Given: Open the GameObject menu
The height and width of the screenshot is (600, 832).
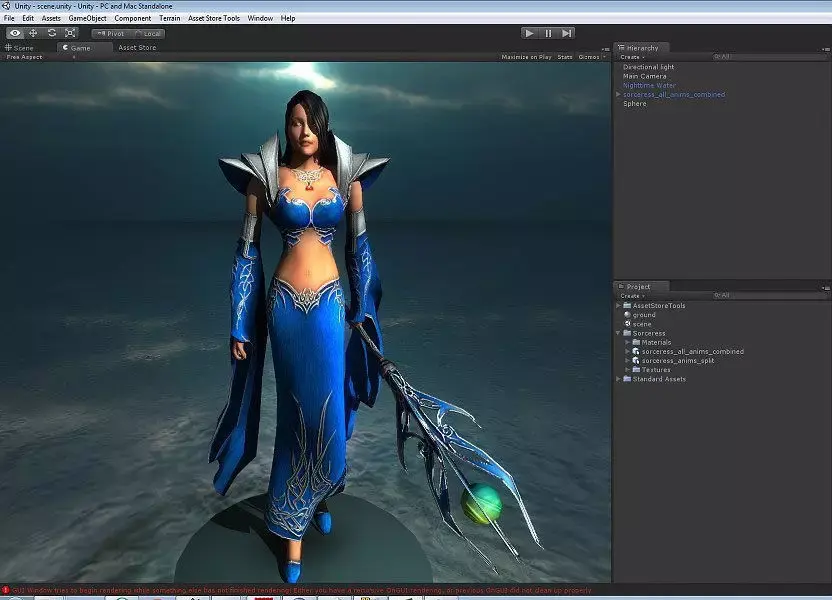Looking at the screenshot, I should coord(88,18).
